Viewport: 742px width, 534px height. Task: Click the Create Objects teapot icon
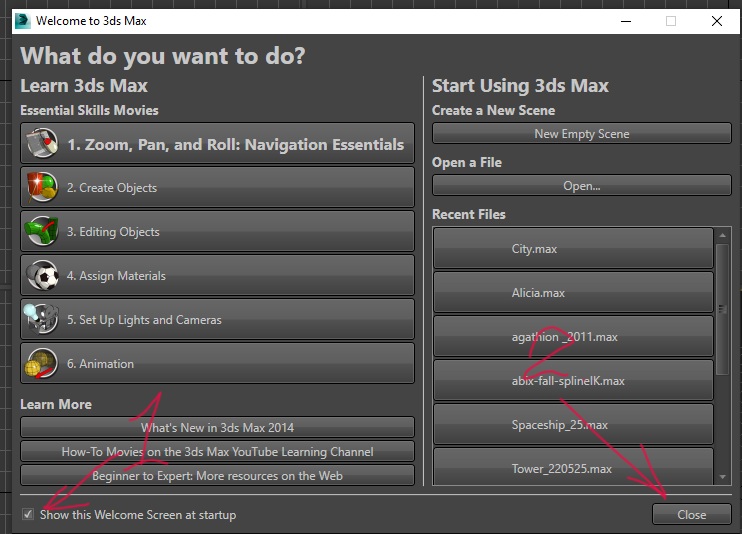click(x=42, y=187)
